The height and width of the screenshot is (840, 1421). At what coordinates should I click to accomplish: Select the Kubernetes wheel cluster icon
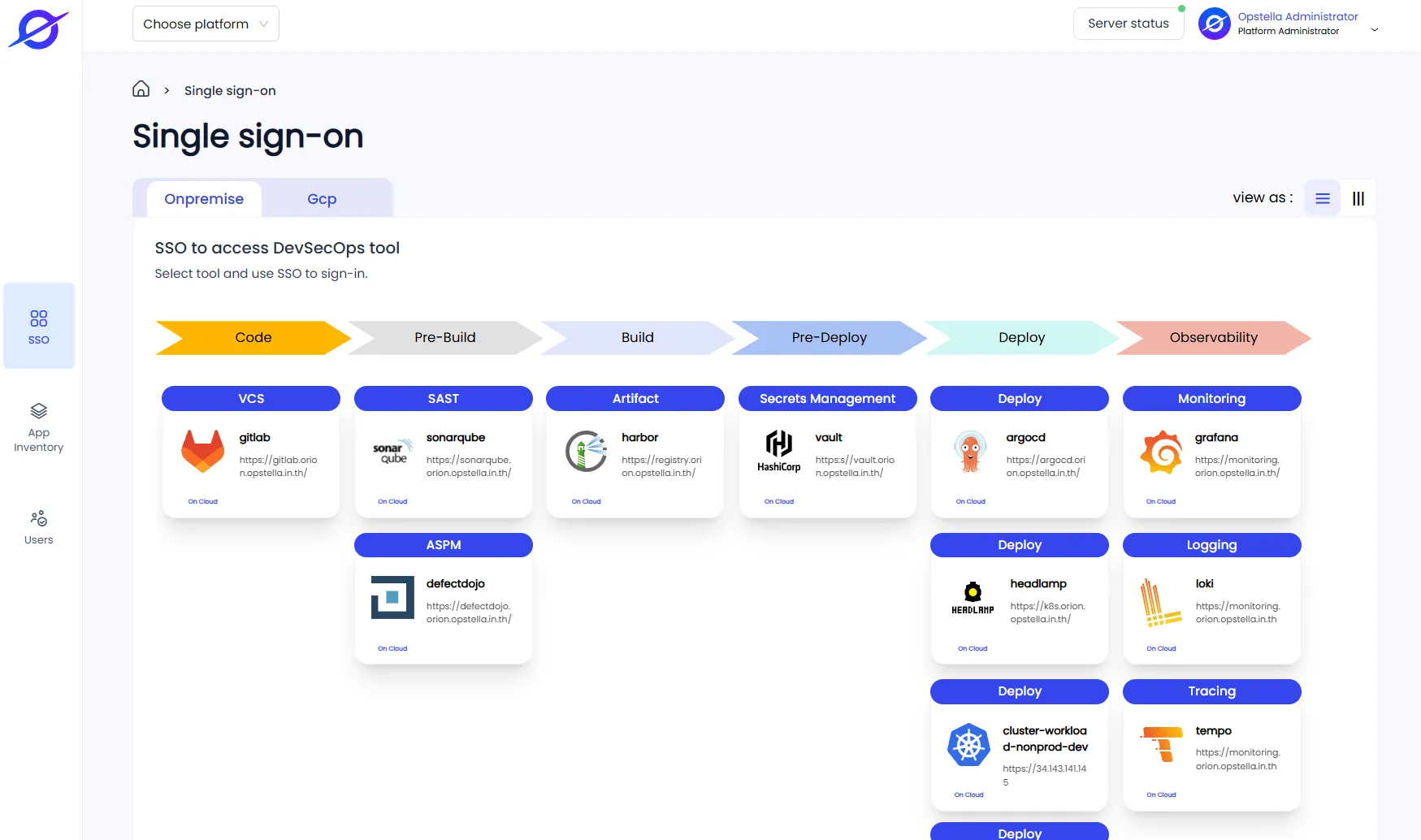968,744
